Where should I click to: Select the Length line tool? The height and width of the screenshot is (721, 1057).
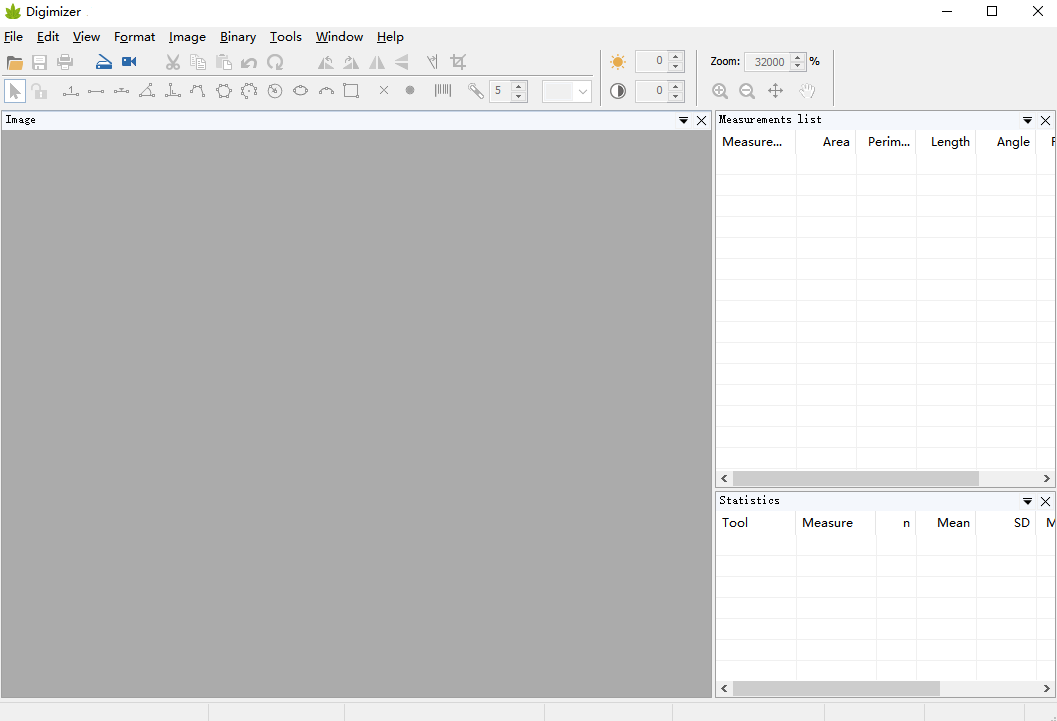click(x=96, y=91)
